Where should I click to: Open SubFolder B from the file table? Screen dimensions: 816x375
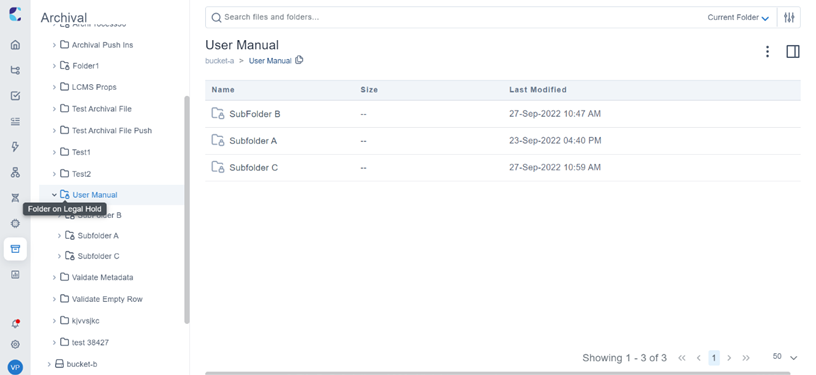click(254, 113)
